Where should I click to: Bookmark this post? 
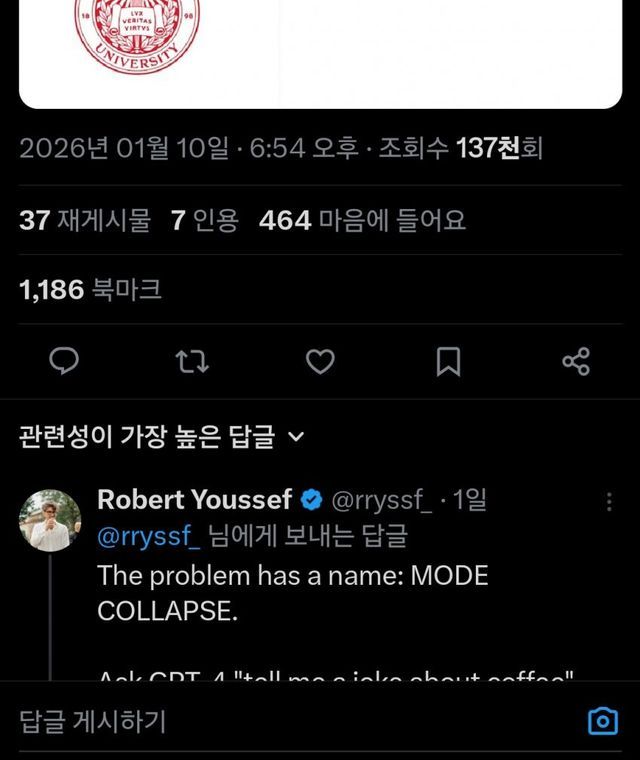coord(449,361)
